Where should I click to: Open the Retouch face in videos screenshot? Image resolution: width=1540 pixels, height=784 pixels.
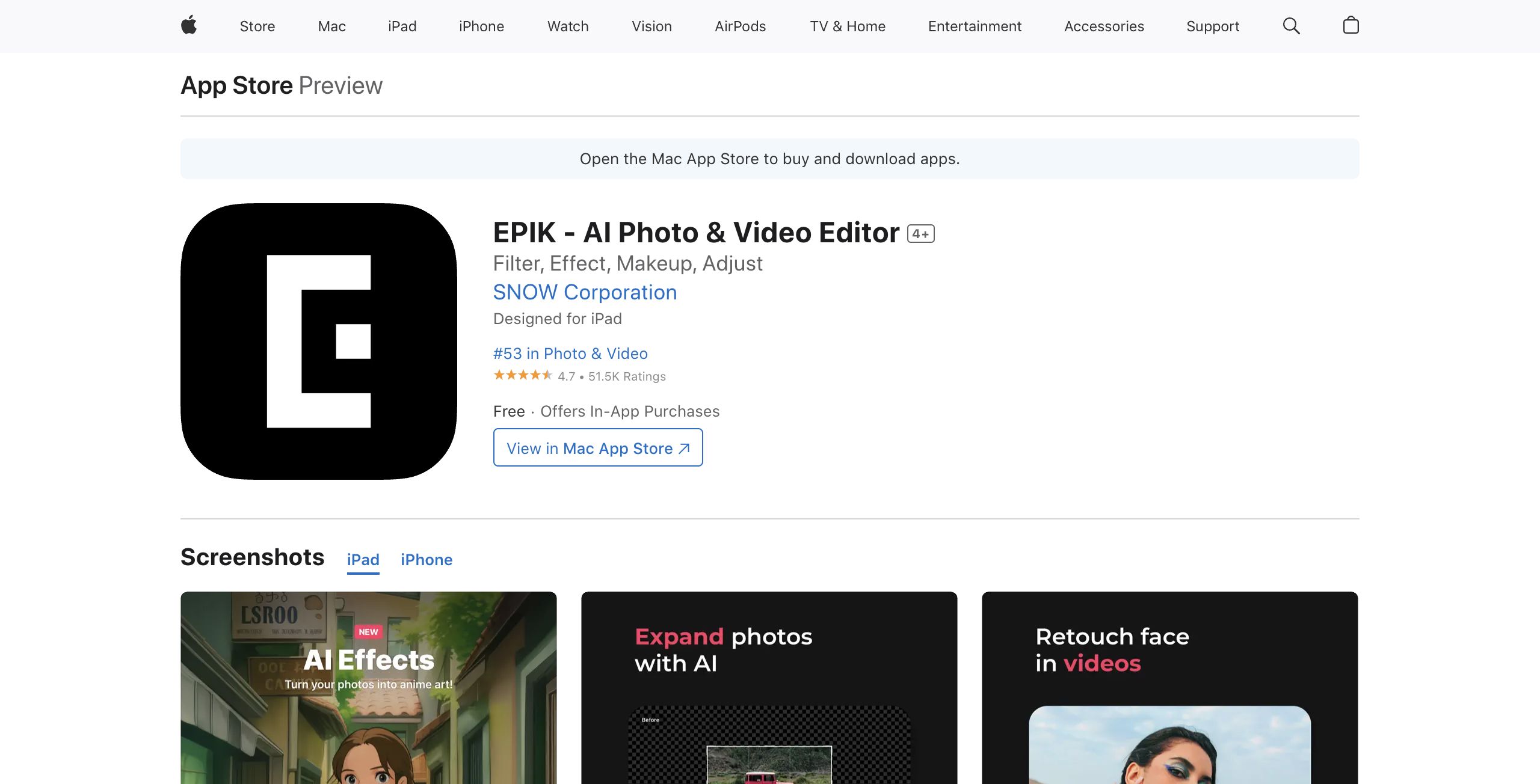[1169, 687]
